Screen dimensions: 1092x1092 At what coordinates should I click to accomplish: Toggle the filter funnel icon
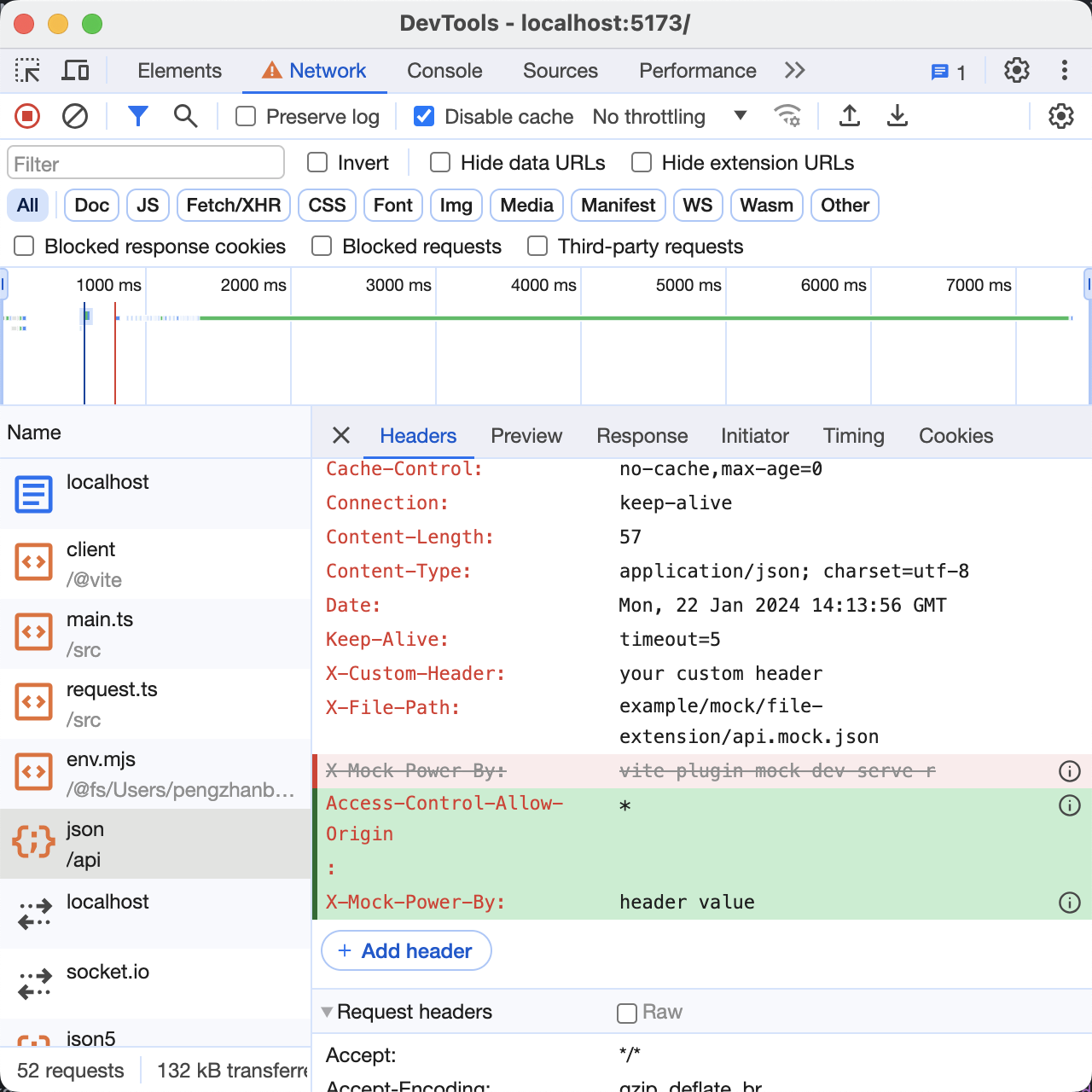coord(137,116)
